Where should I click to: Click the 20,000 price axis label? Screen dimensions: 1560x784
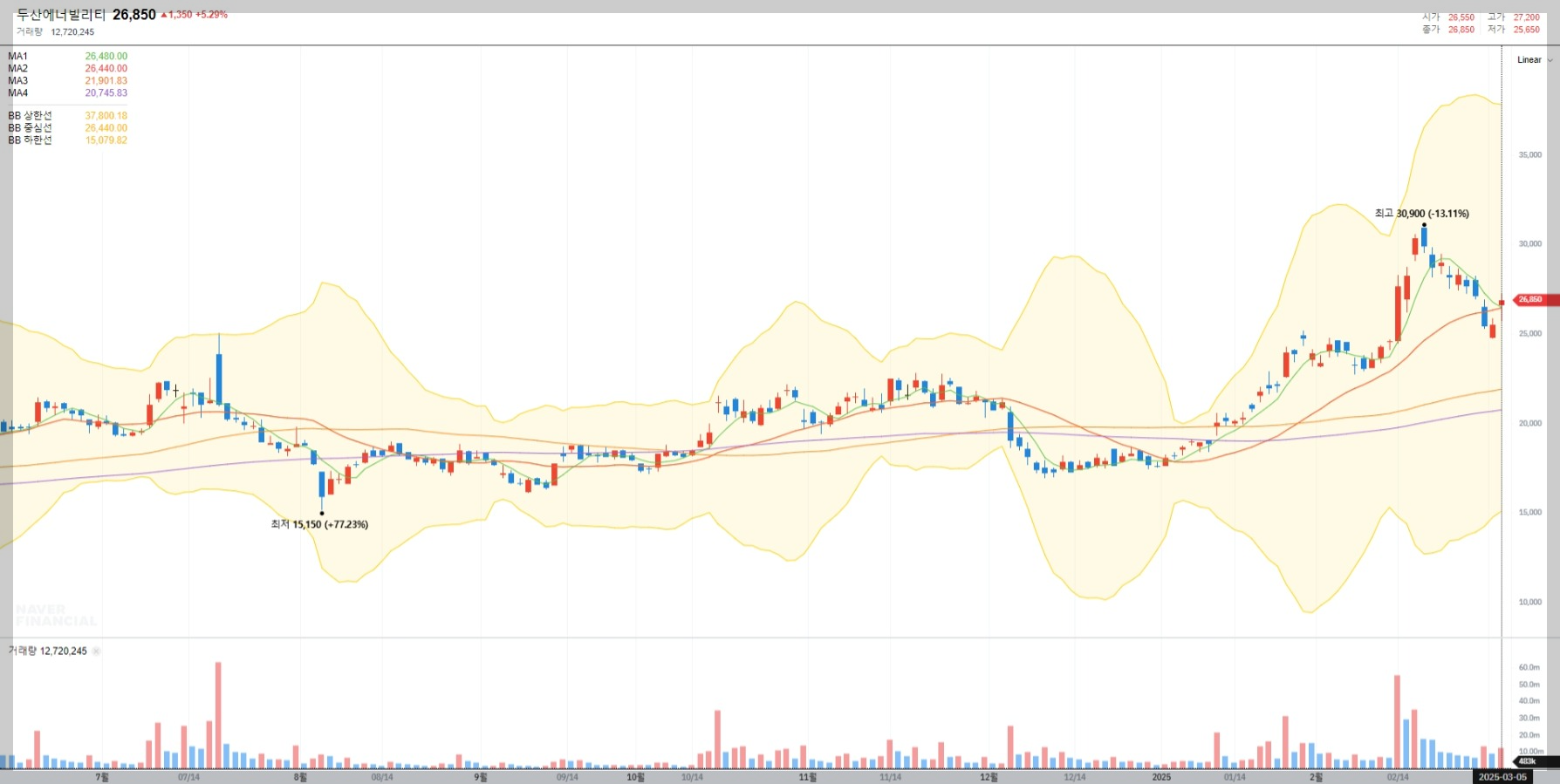(1529, 424)
